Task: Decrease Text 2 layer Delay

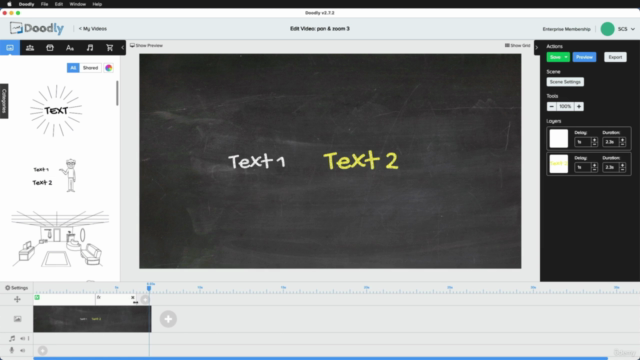Action: [x=594, y=170]
